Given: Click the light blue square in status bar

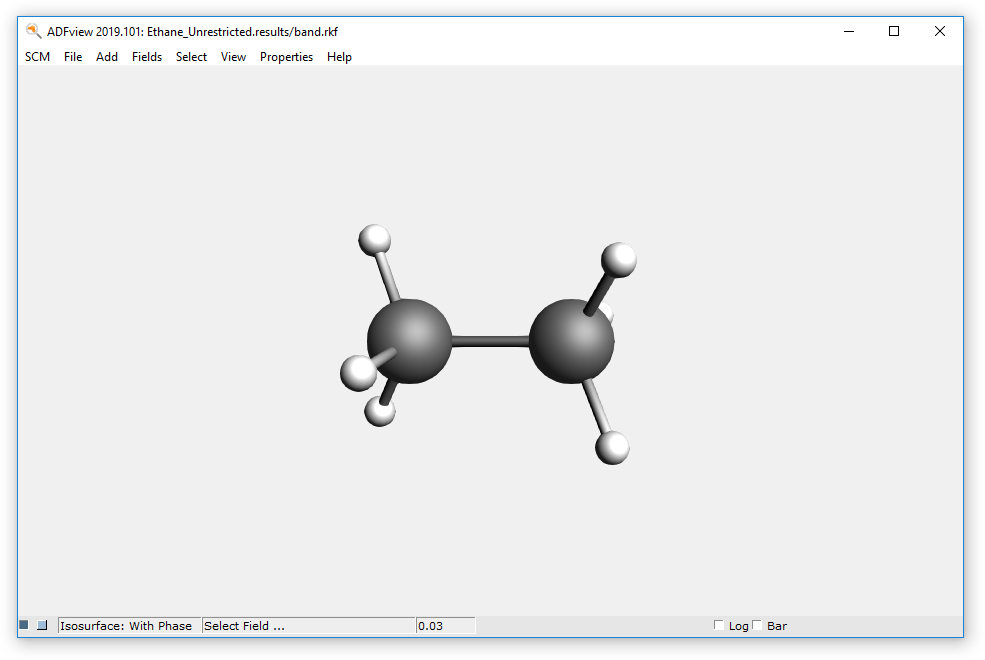Looking at the screenshot, I should (x=42, y=625).
